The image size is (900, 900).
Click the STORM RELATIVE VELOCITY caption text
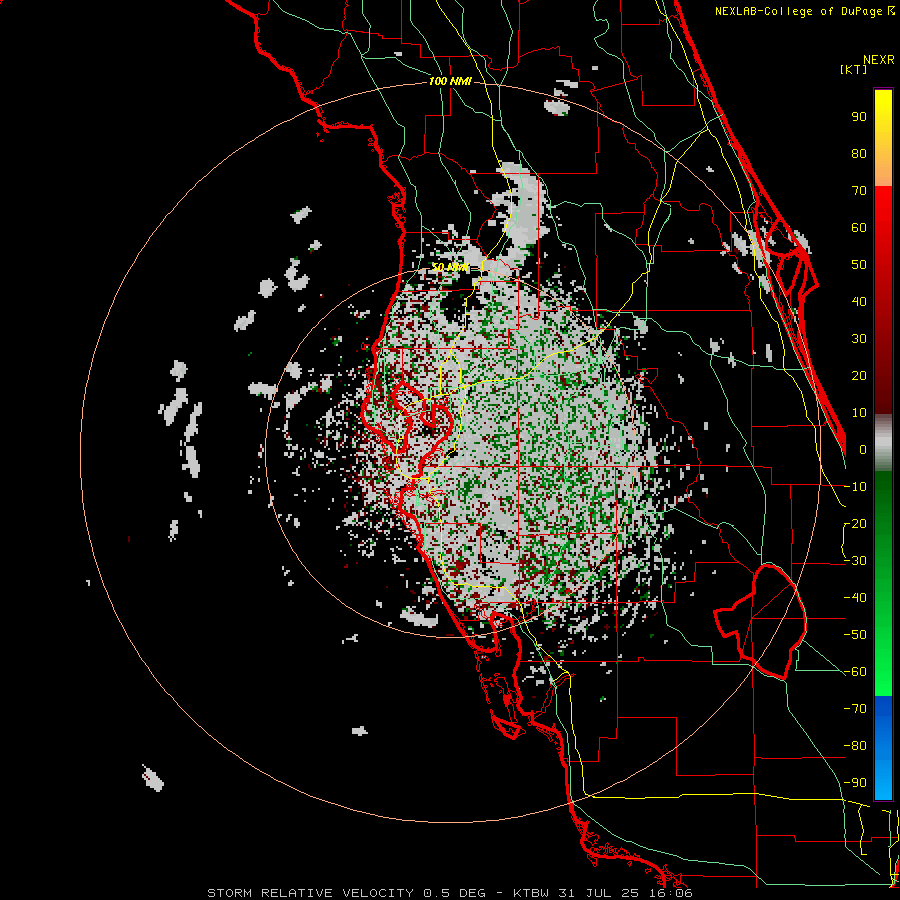(310, 893)
